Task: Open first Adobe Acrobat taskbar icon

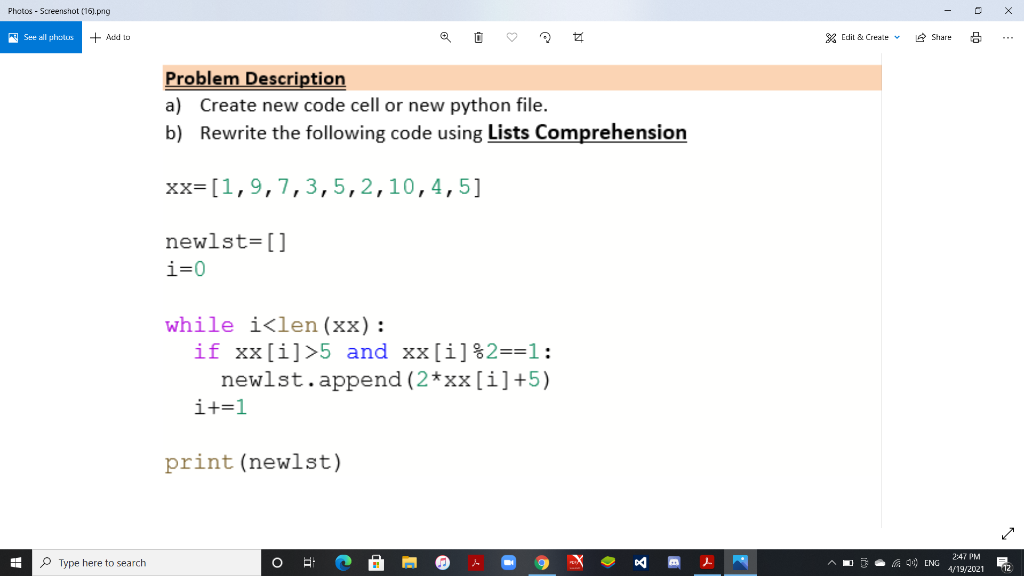Action: [475, 562]
